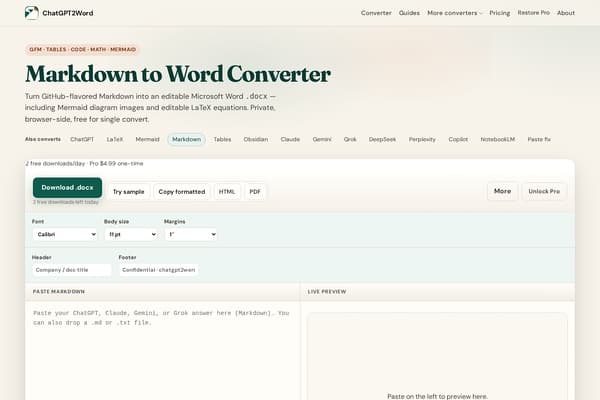Click the Download .docx button
Viewport: 600px width, 400px height.
pyautogui.click(x=67, y=188)
